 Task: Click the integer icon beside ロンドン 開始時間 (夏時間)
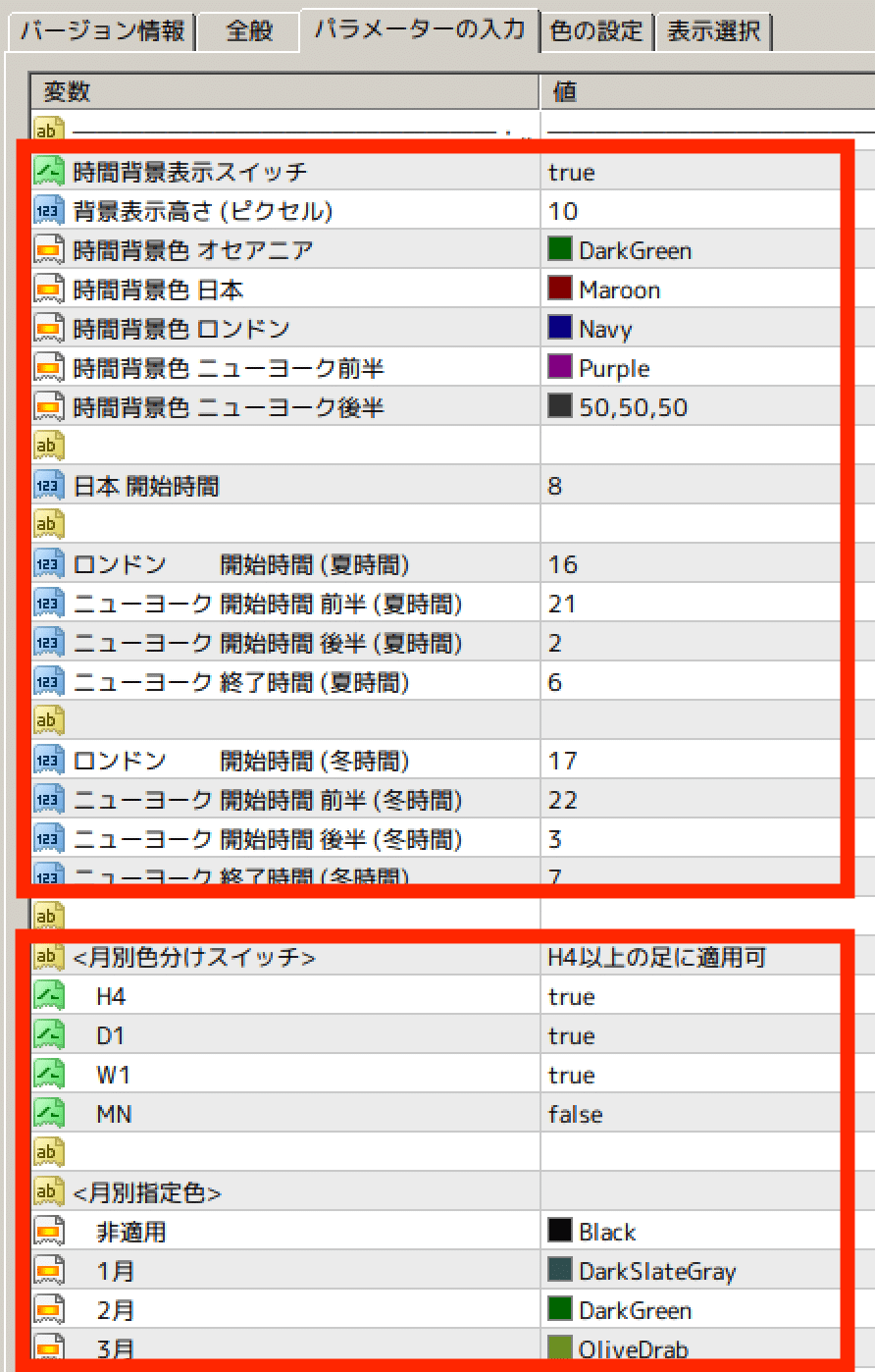(49, 564)
